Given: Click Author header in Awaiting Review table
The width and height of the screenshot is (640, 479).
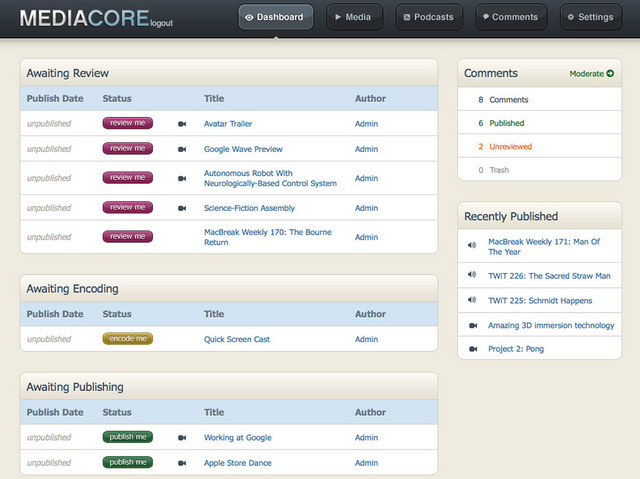Looking at the screenshot, I should tap(370, 99).
